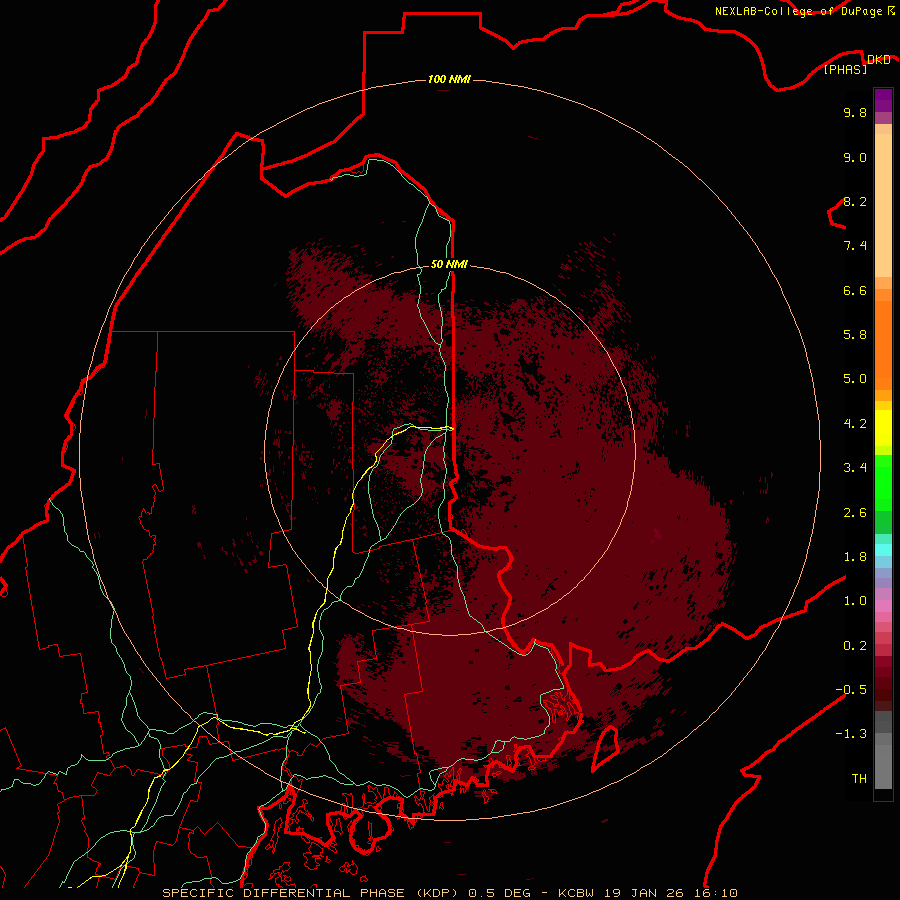Click the 3.4 scale label
900x900 pixels.
pos(855,468)
